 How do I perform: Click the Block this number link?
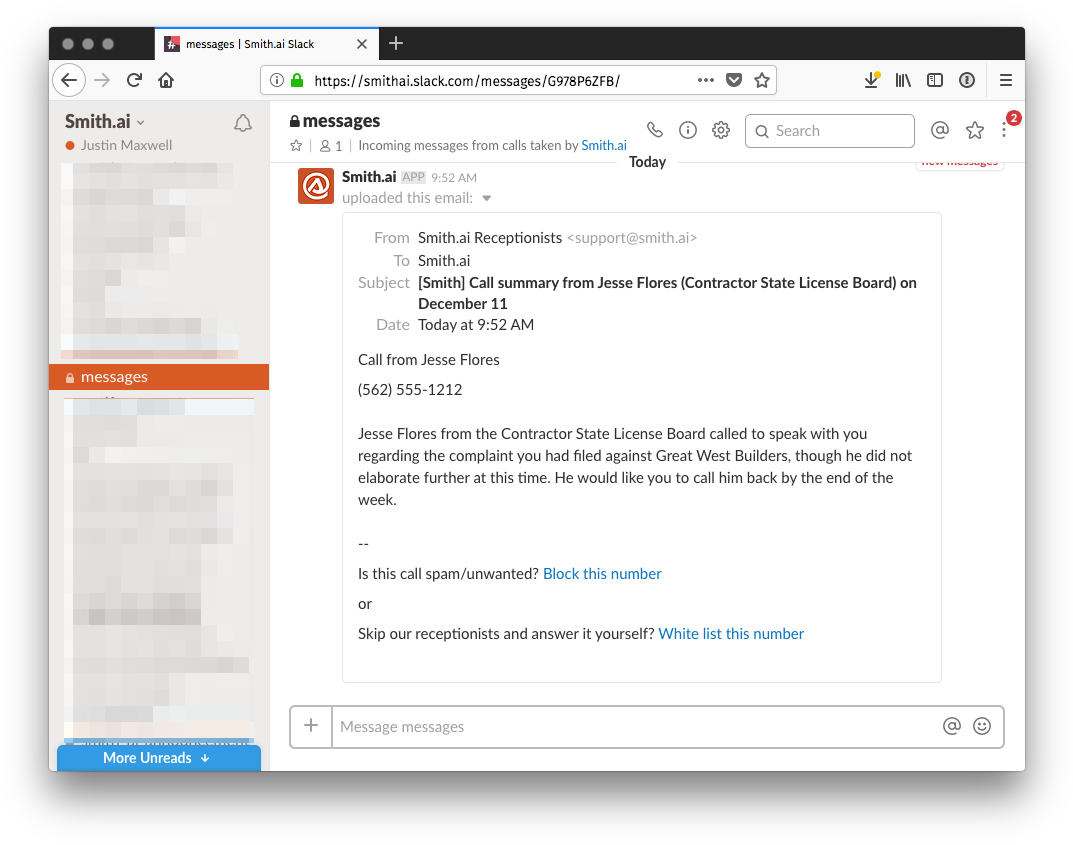pos(601,573)
